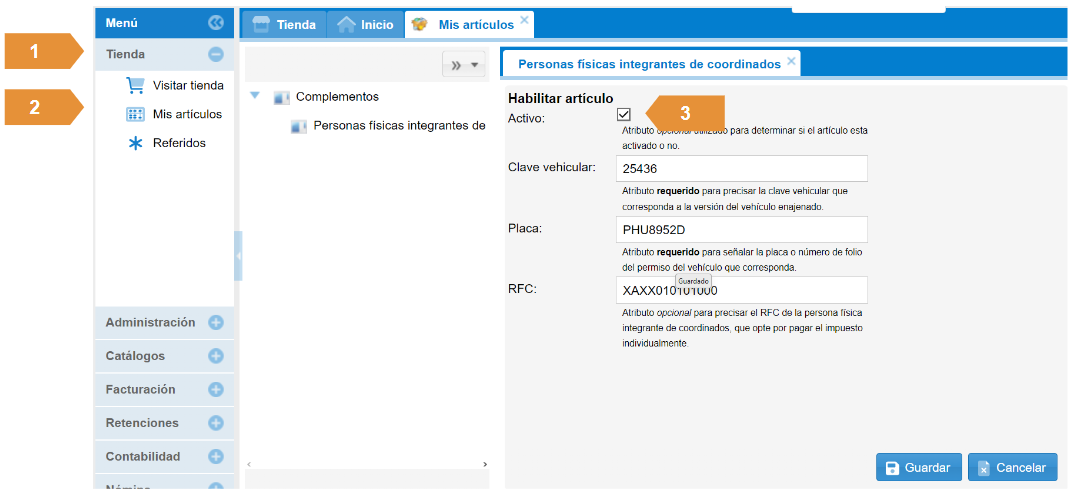The image size is (1071, 494).
Task: Uncheck the Activo checkbox
Action: (624, 114)
